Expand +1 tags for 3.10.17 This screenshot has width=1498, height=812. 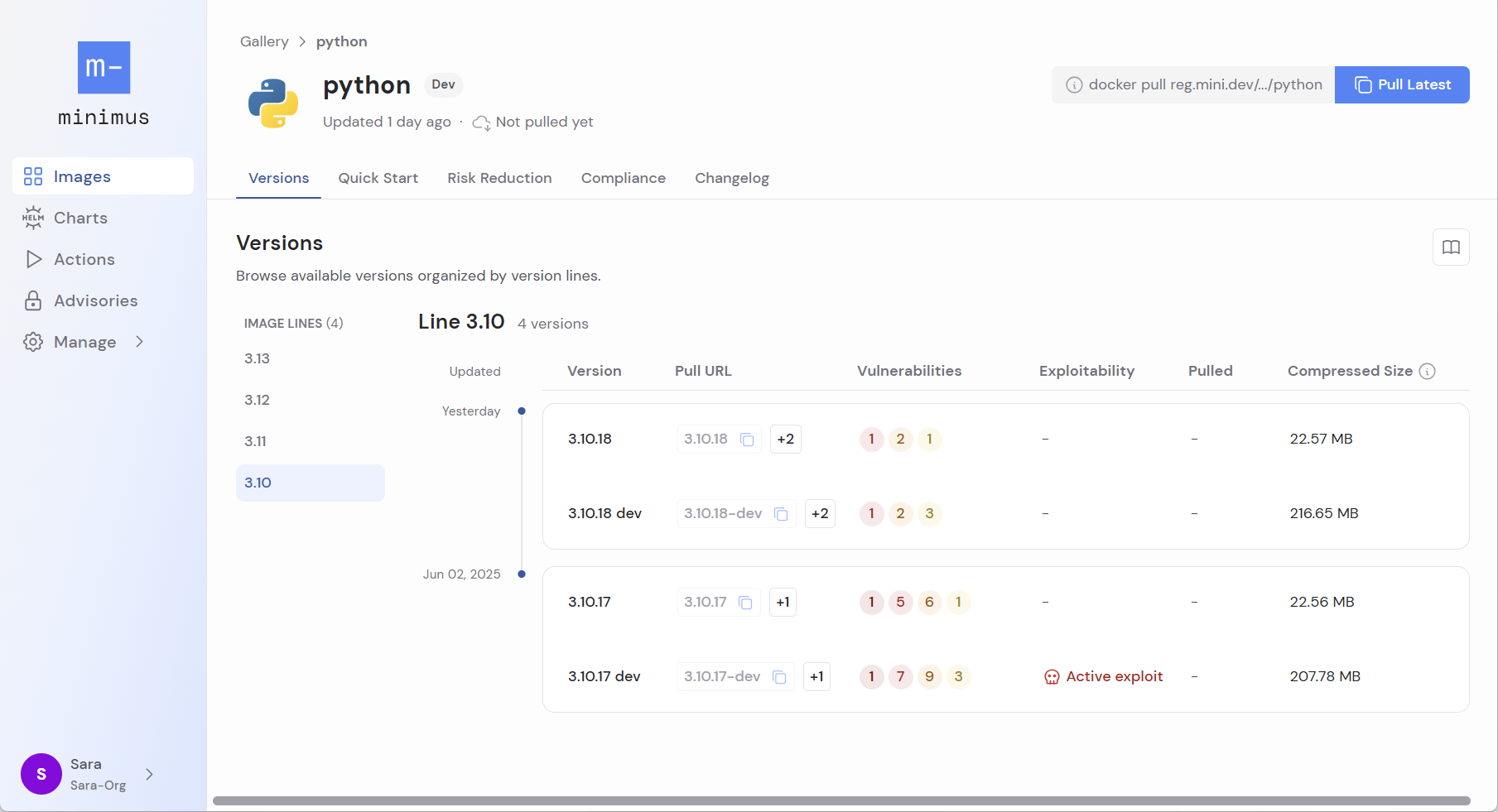[783, 602]
